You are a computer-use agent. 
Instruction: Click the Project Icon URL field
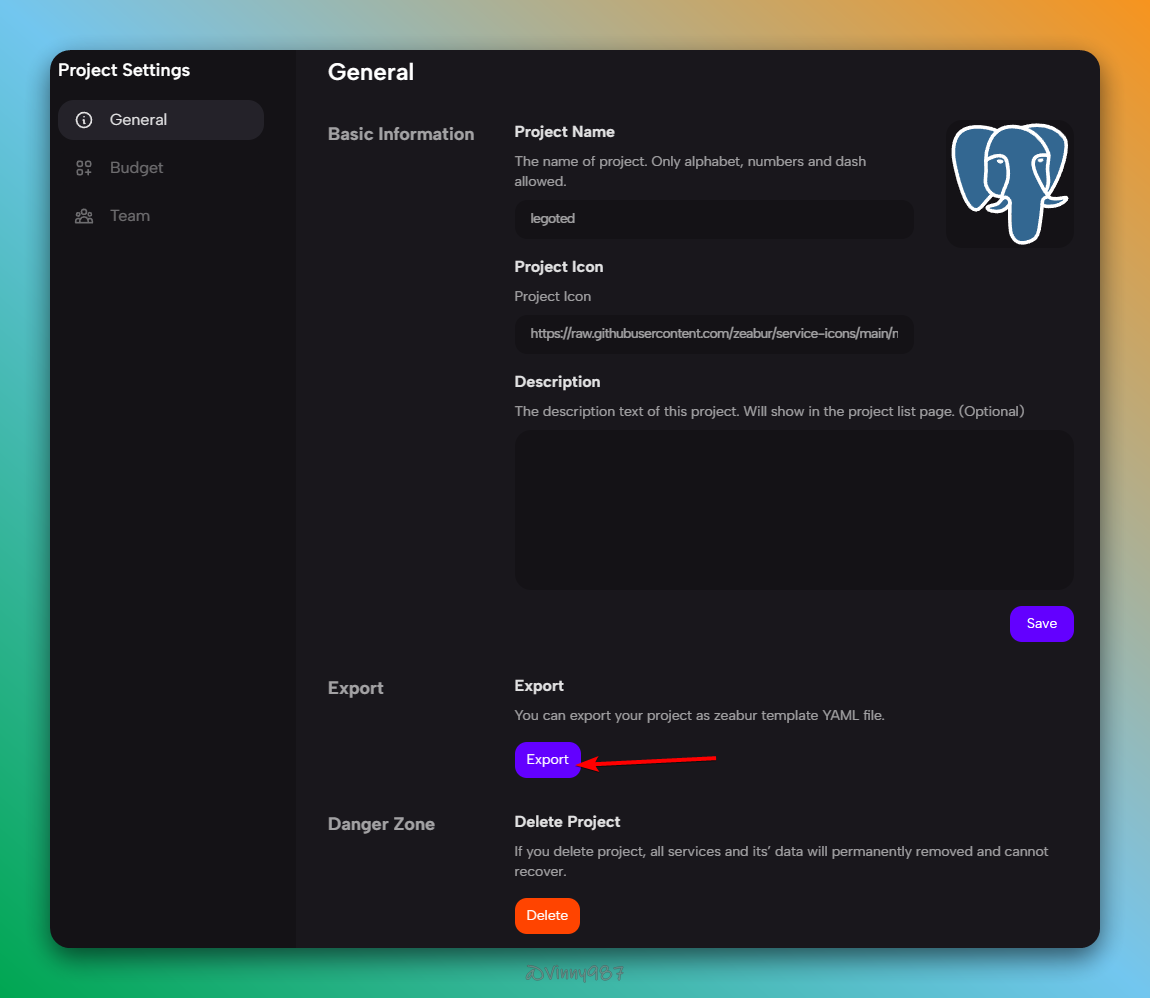713,334
